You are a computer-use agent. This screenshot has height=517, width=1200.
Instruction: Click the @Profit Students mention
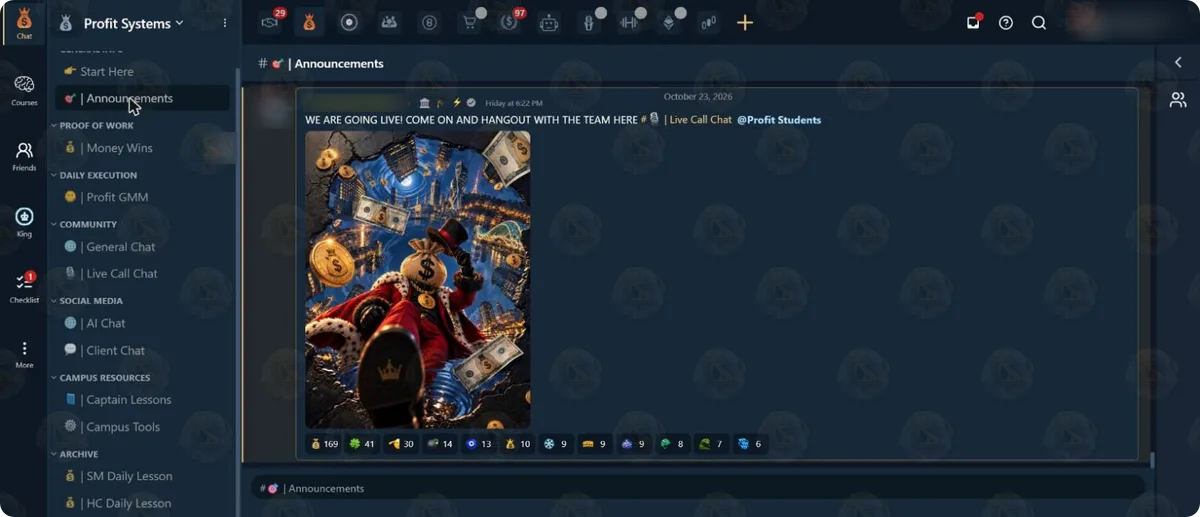779,120
